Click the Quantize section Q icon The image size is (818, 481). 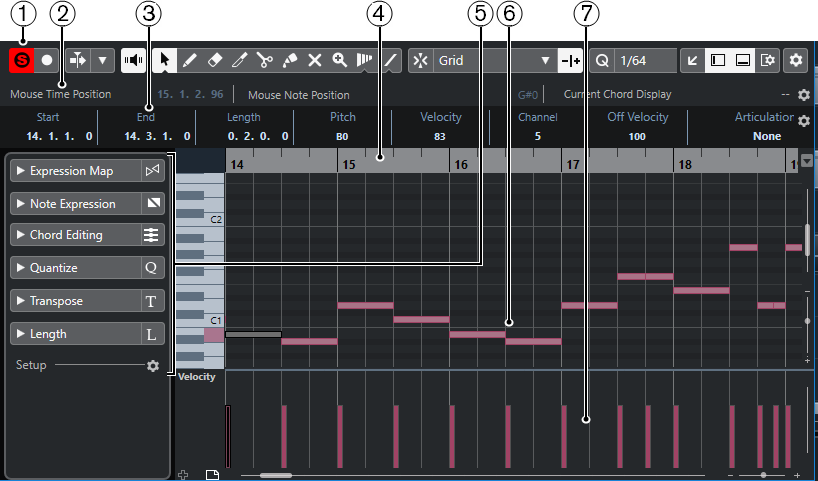pos(151,268)
